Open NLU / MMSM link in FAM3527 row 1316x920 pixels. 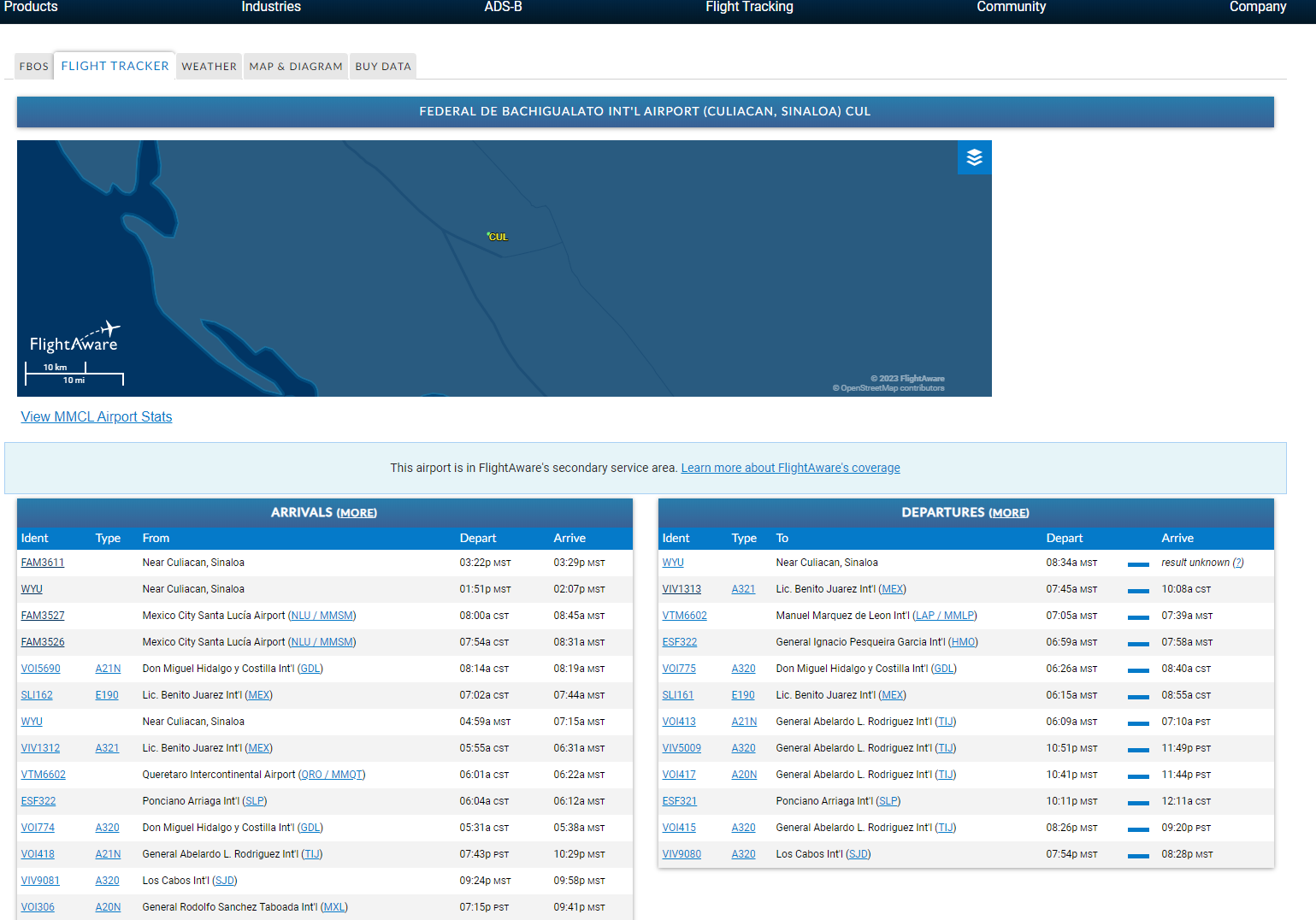[x=322, y=616]
